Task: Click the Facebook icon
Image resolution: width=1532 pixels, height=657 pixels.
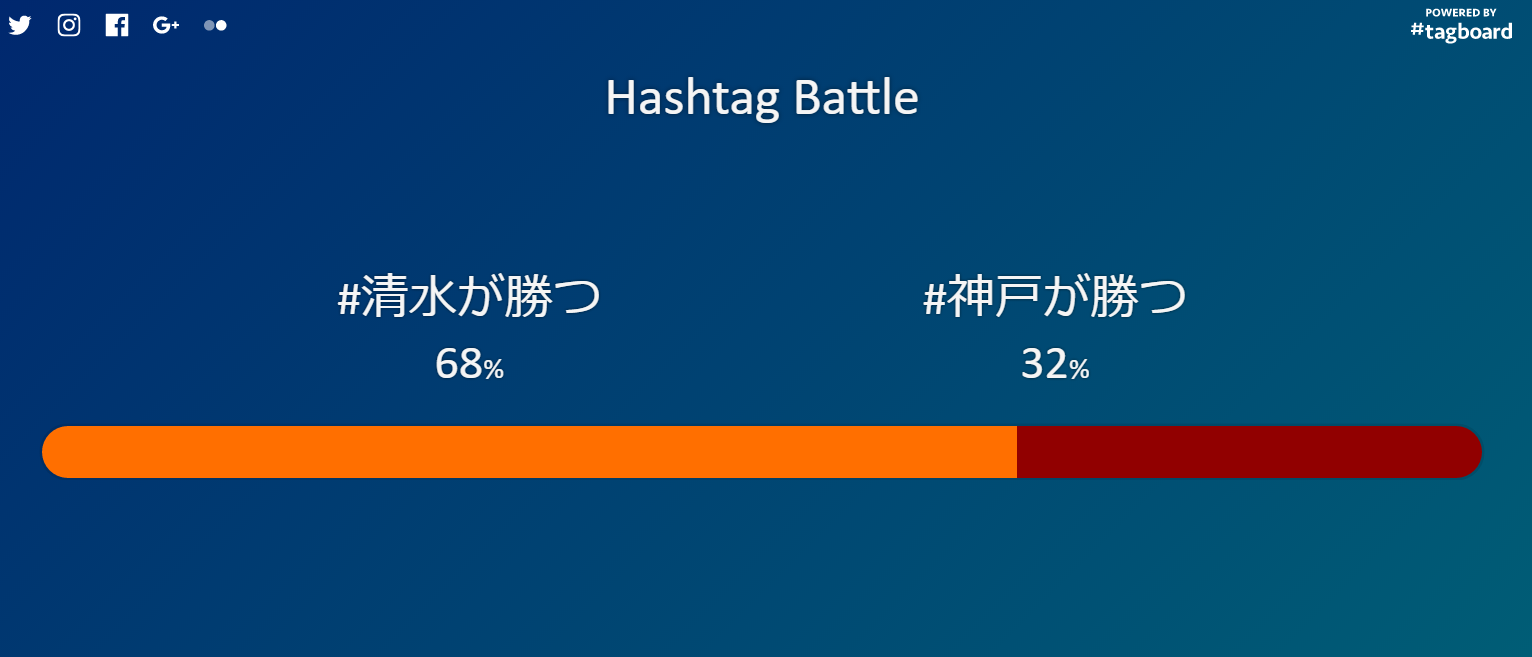Action: (x=117, y=25)
